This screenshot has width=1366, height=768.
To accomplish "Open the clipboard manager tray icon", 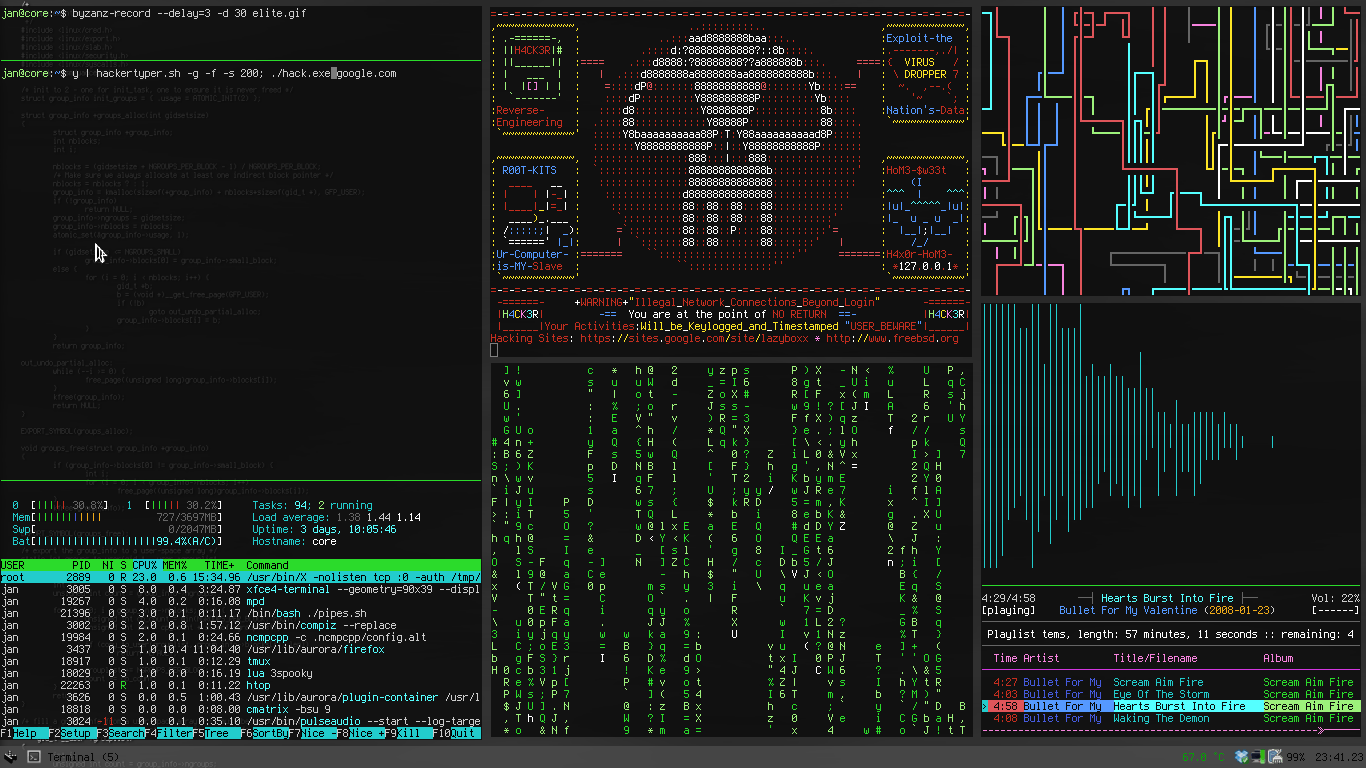I will click(x=1276, y=757).
